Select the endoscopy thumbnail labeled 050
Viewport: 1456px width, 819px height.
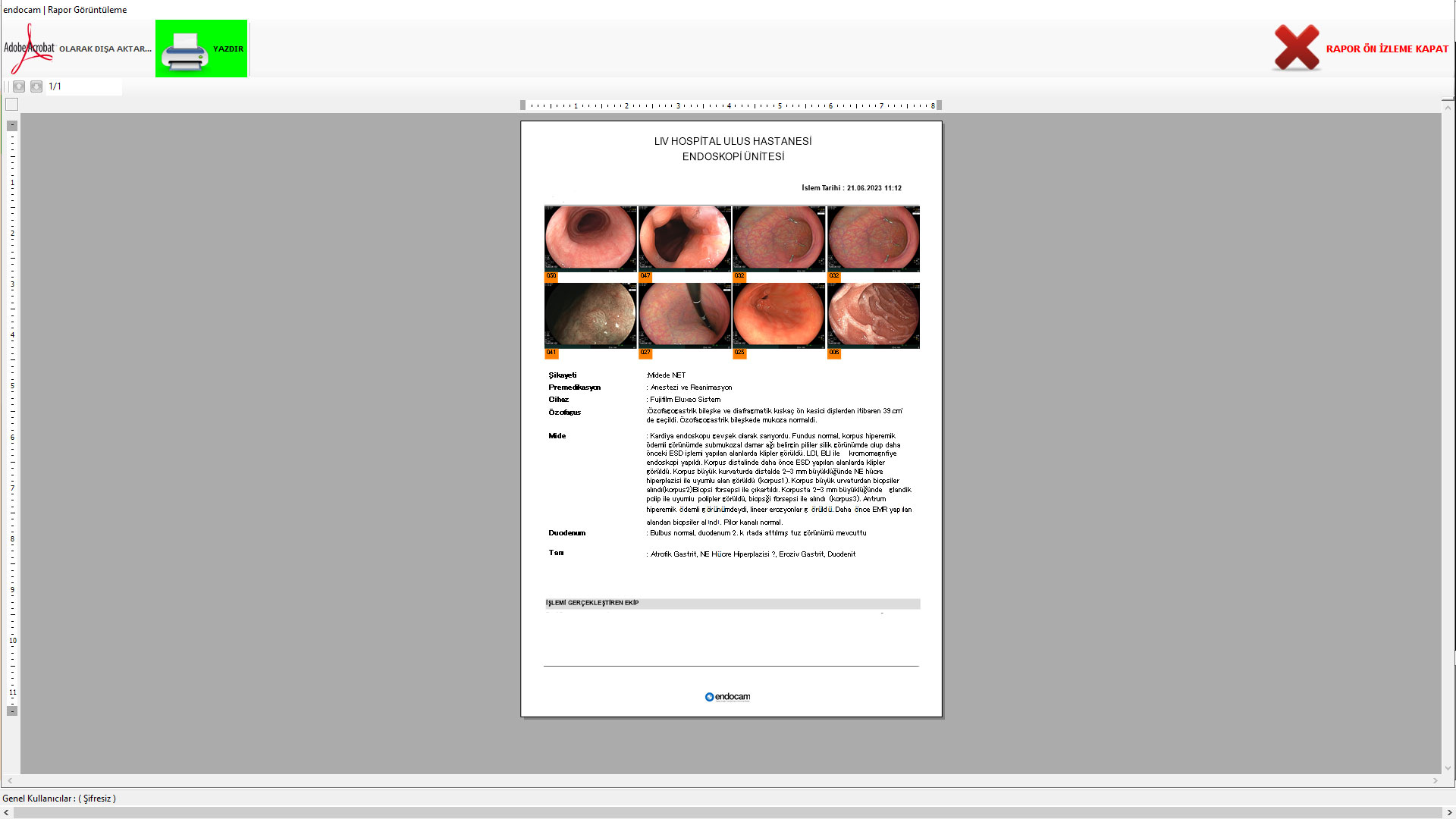point(590,239)
